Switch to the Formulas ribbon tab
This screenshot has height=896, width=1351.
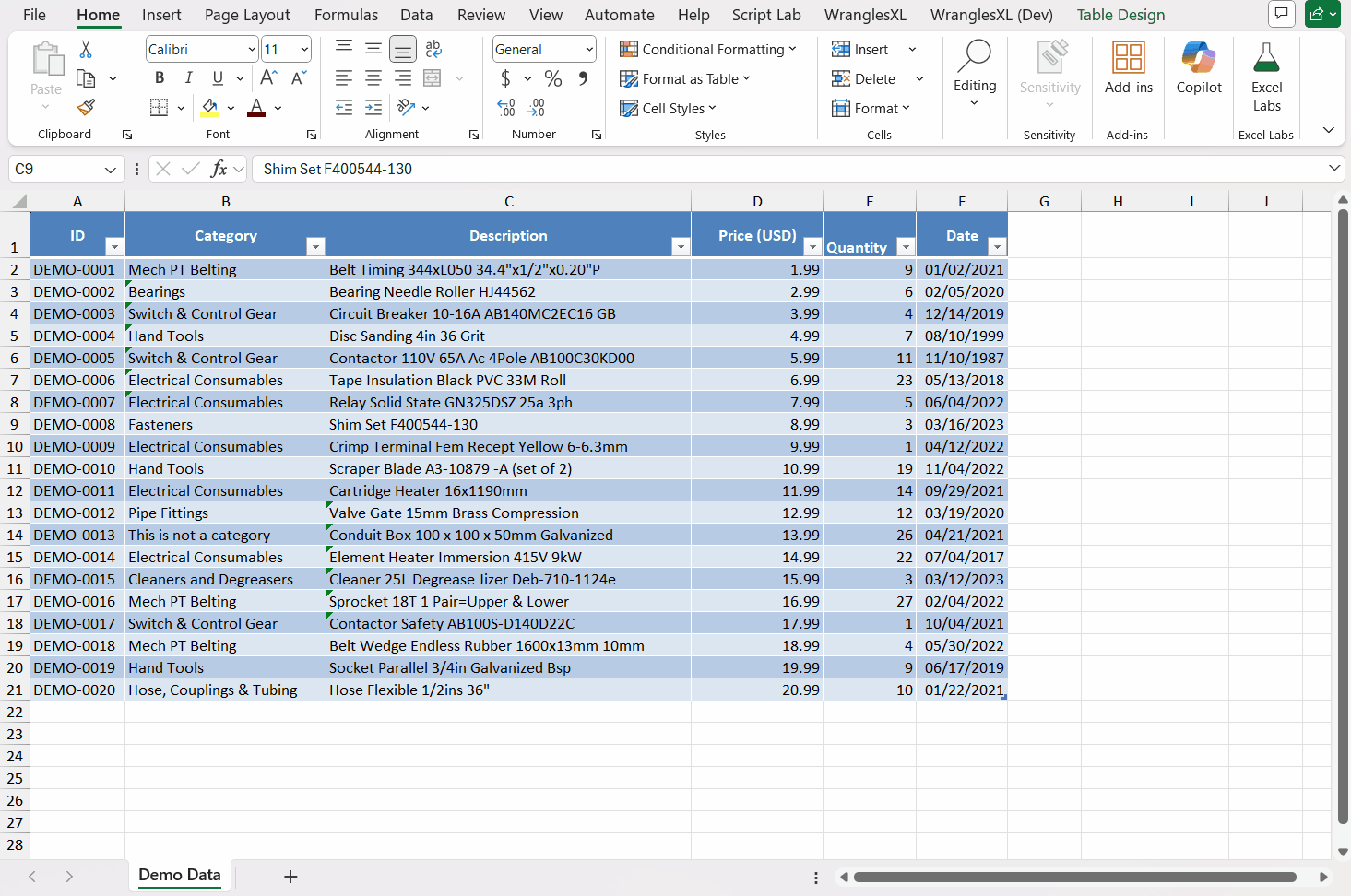click(346, 15)
